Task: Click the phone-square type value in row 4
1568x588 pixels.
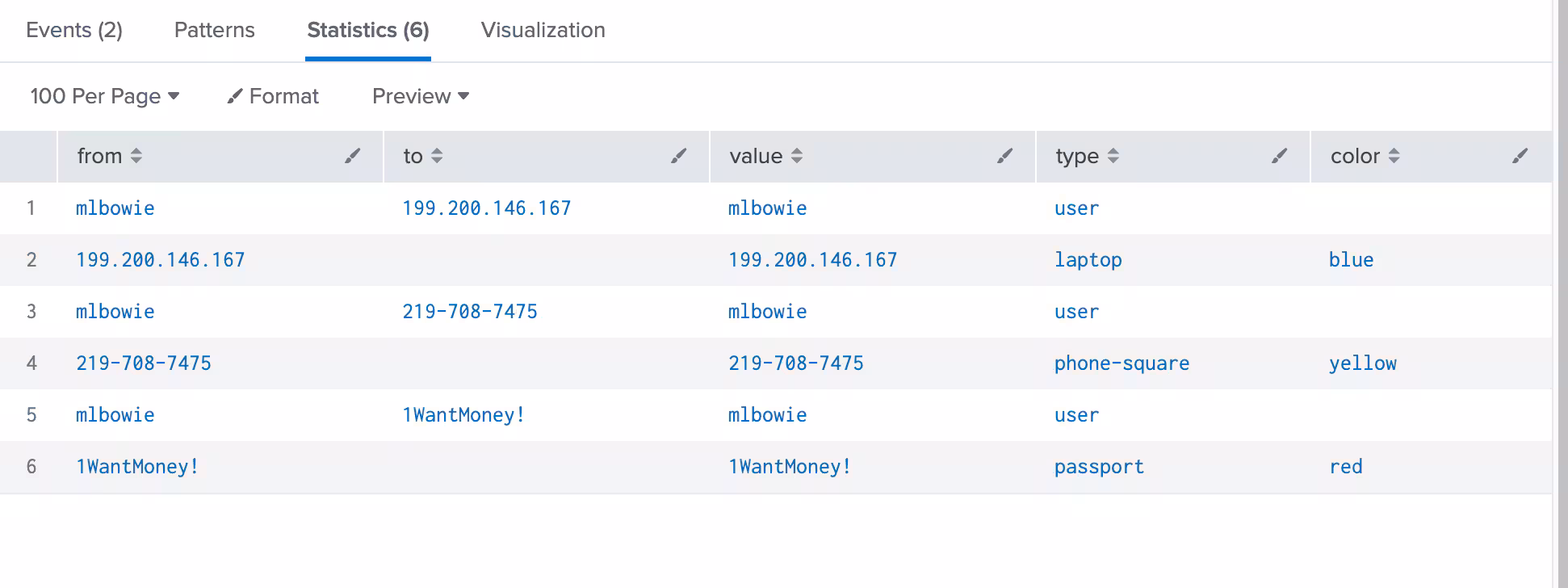Action: 1121,363
